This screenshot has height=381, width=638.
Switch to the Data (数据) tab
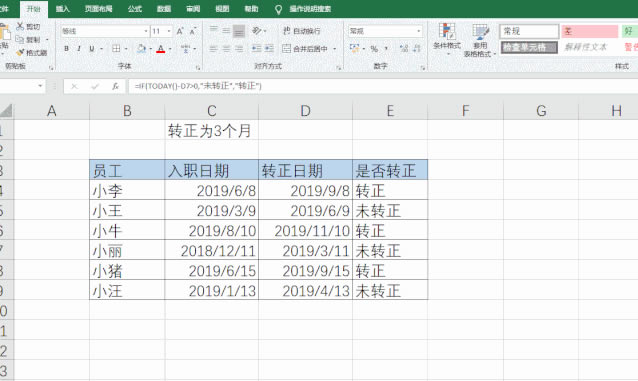tap(164, 9)
